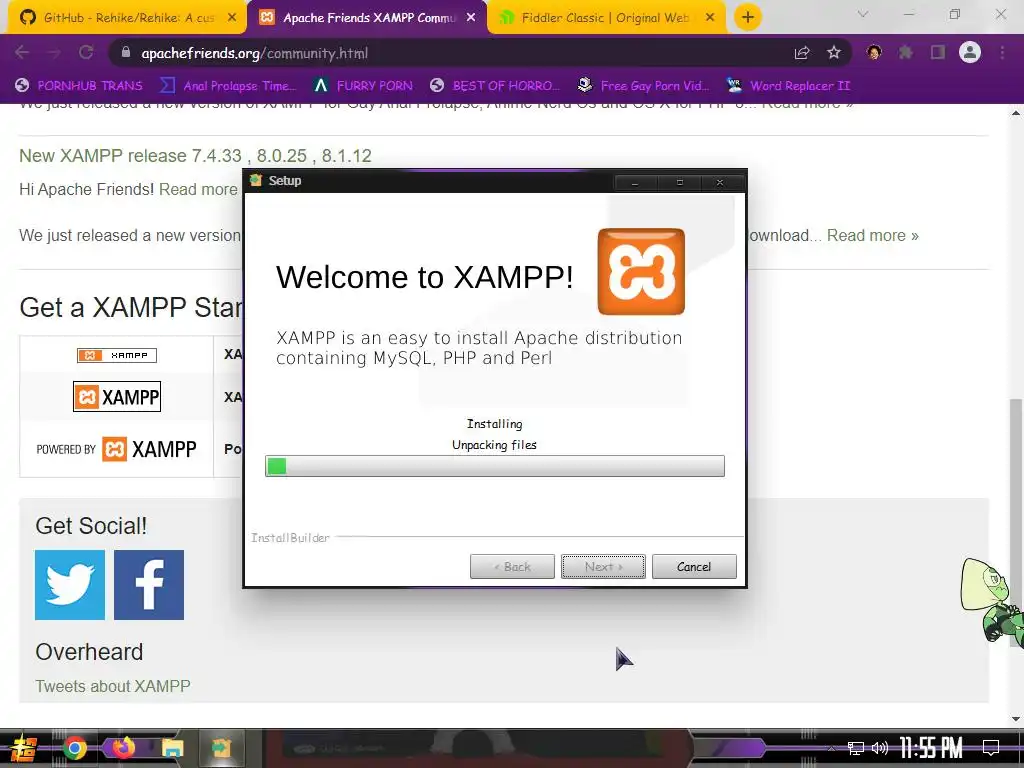Close the Setup dialog with X

tap(720, 183)
